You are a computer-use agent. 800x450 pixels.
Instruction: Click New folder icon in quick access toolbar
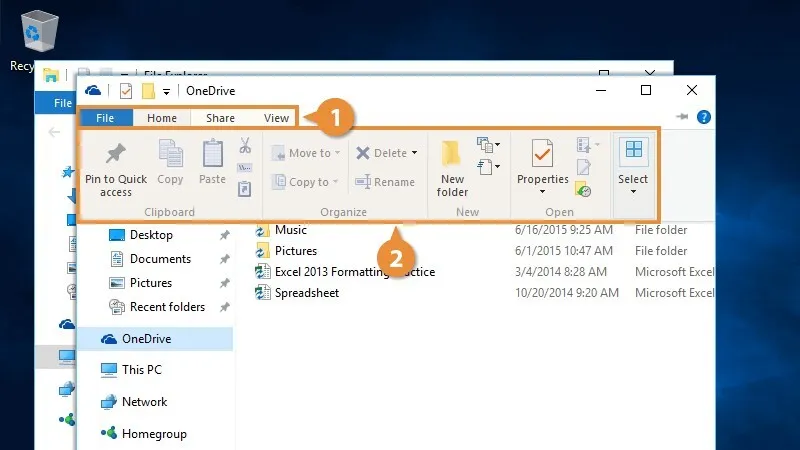point(148,91)
